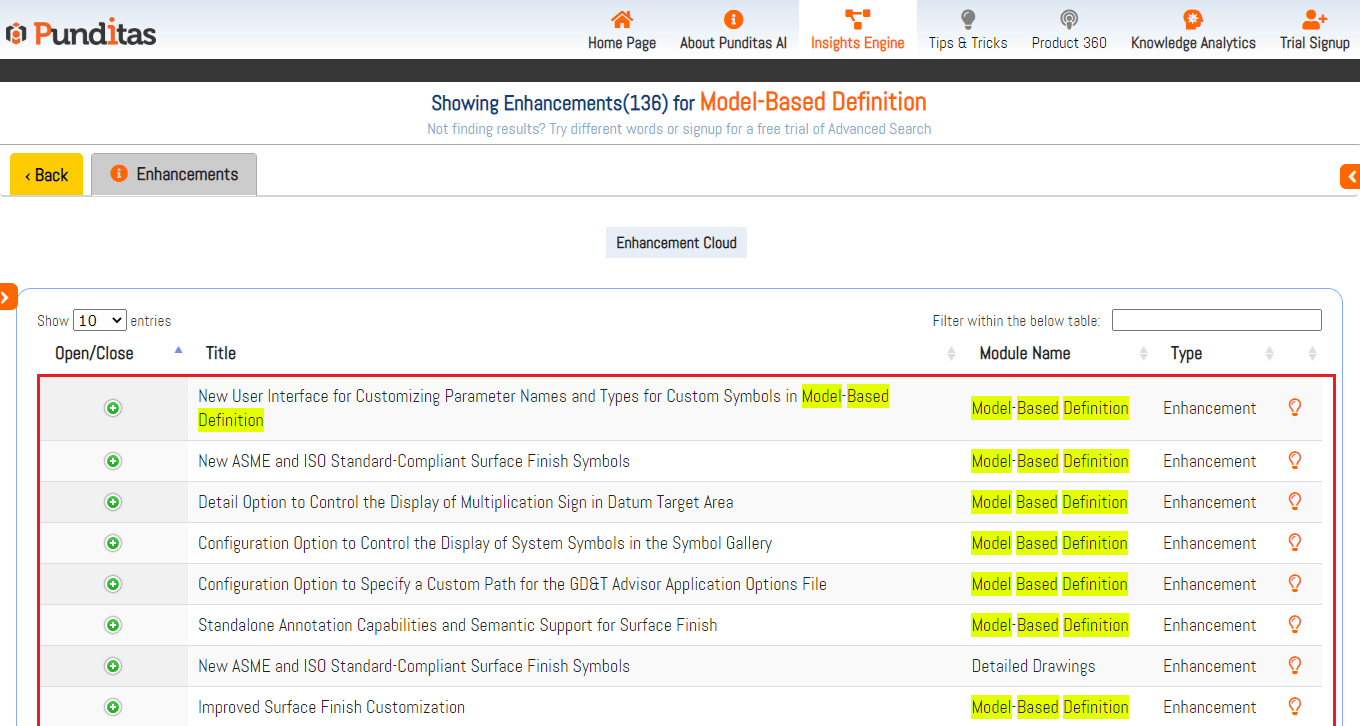Click Trial Signup in top navigation
The image size is (1360, 726).
1314,30
